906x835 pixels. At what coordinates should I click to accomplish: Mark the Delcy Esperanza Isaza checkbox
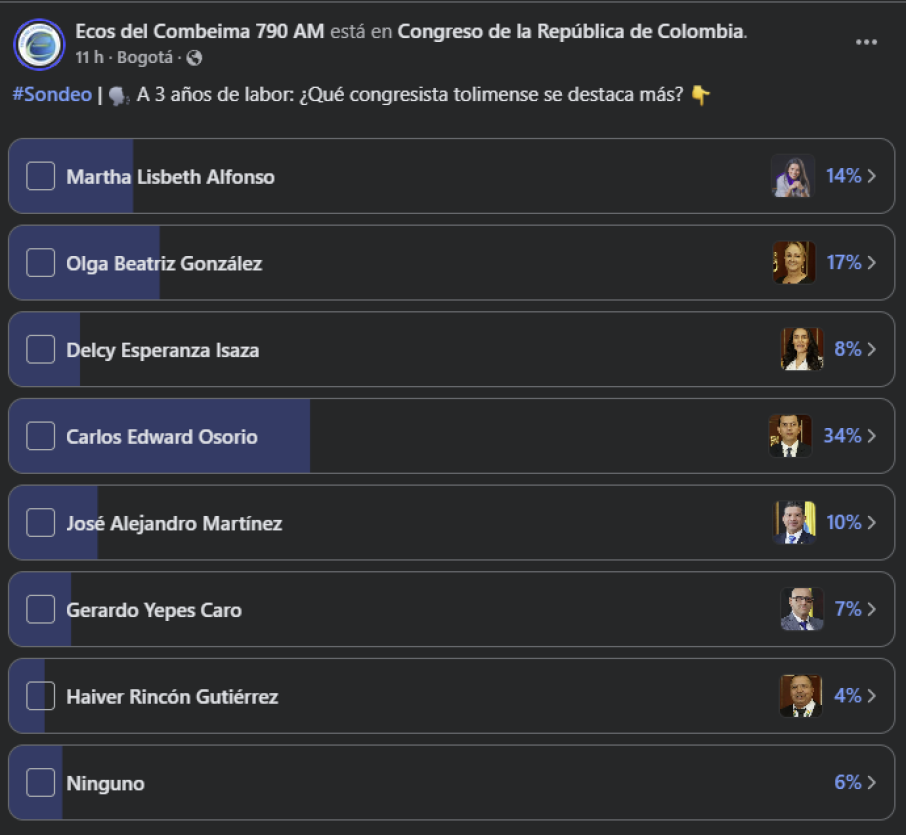click(40, 350)
